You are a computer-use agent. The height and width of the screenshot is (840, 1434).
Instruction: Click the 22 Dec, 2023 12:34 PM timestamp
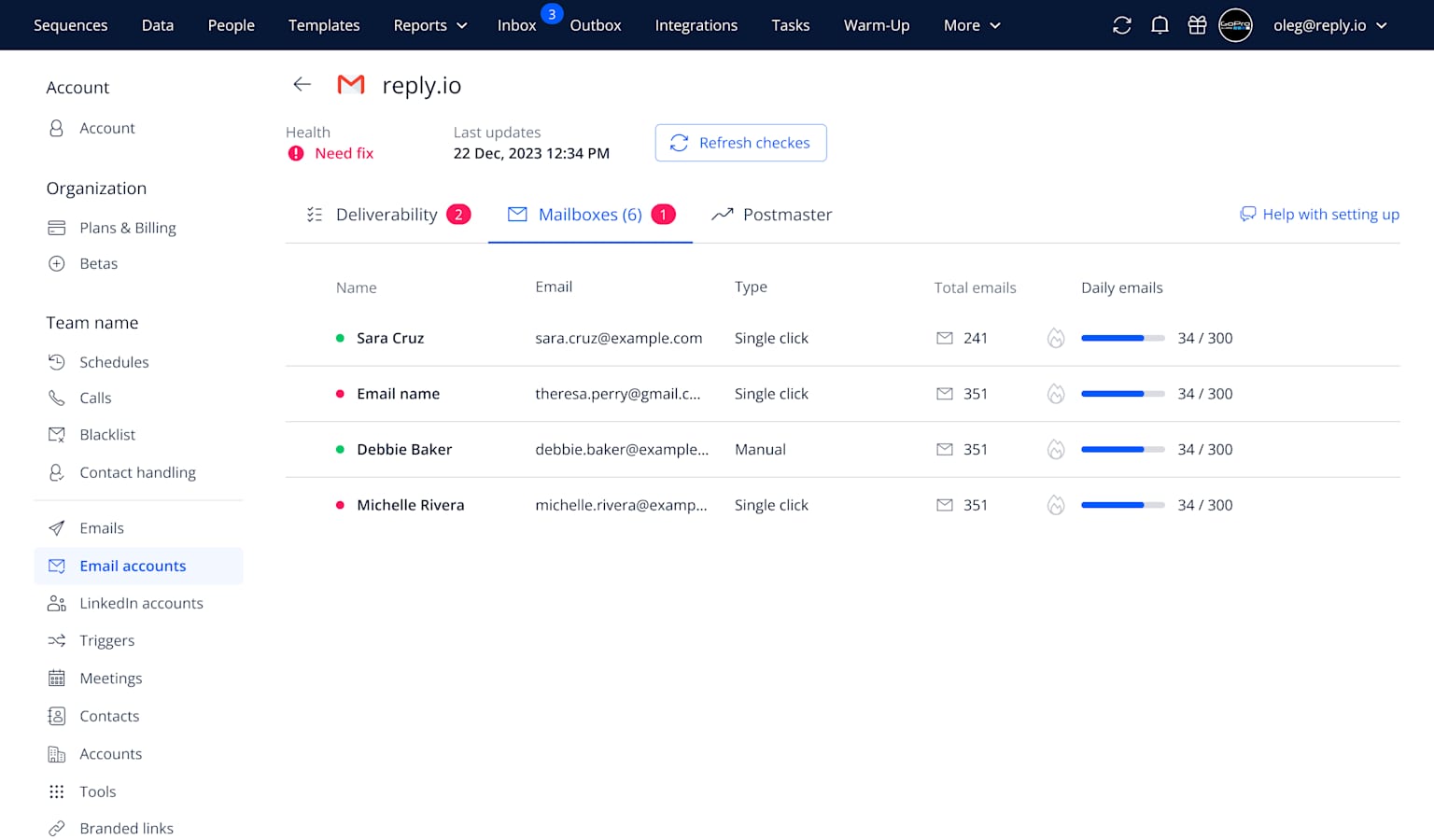tap(531, 153)
